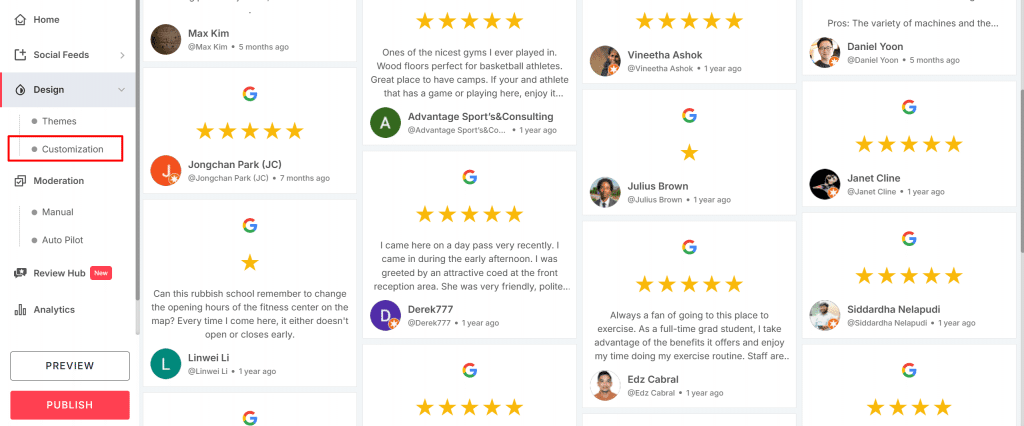This screenshot has width=1024, height=426.
Task: Collapse the Design section chevron
Action: tap(122, 90)
